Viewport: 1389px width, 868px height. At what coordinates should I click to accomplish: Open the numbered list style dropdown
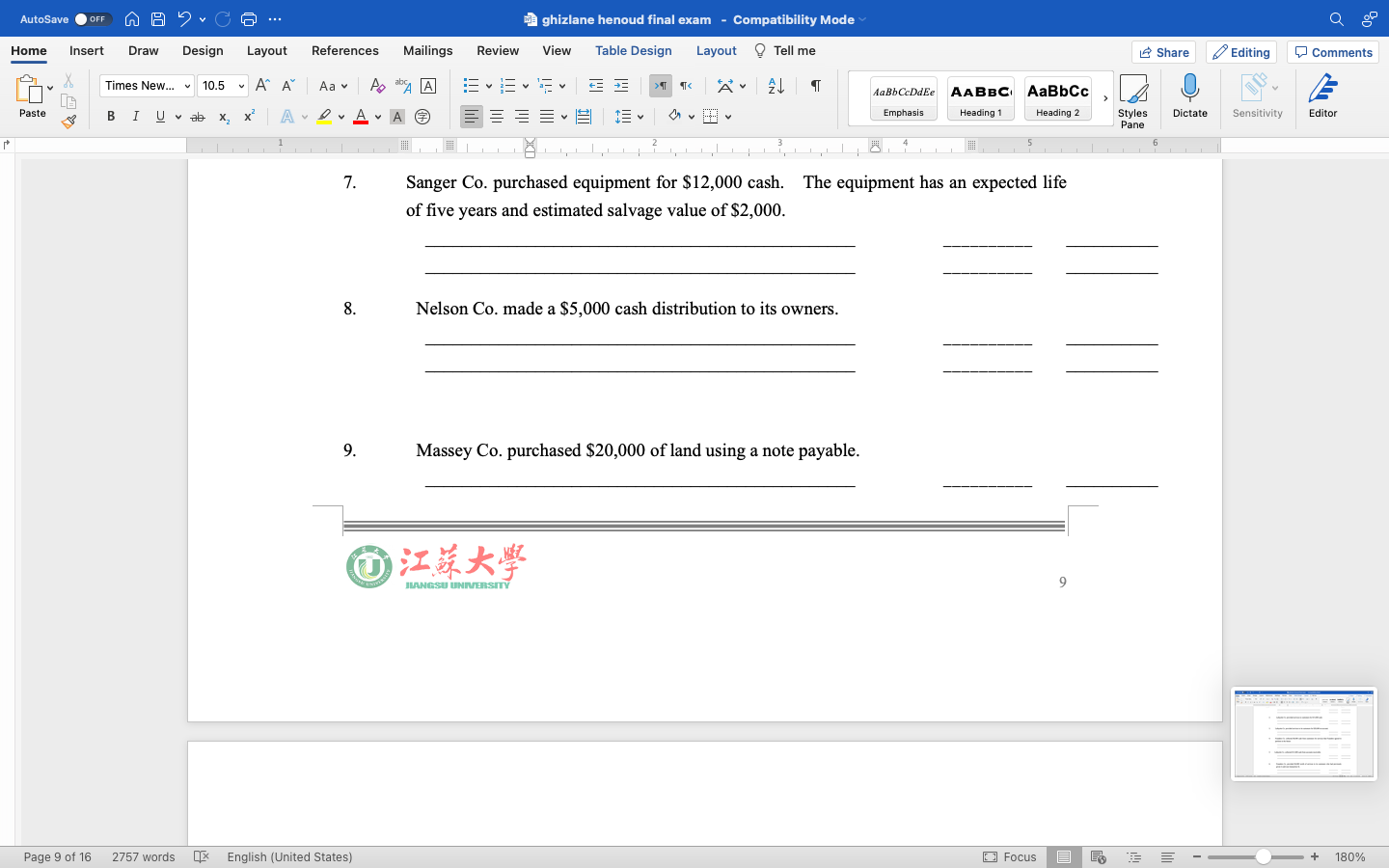526,86
